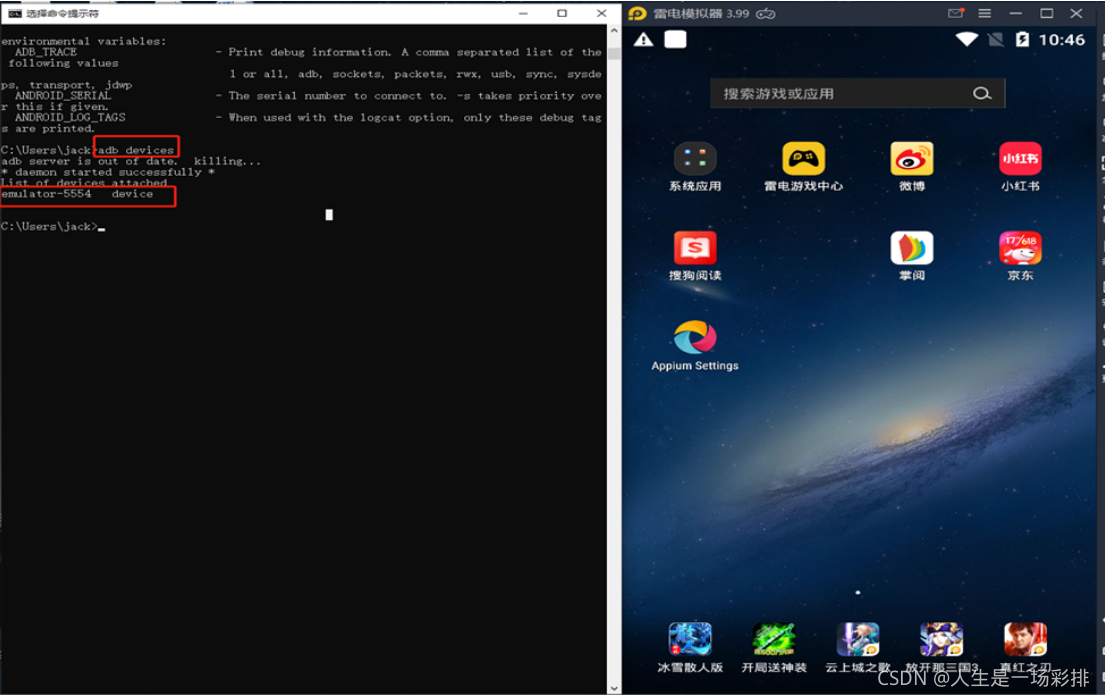Open the 京东 shopping app
The width and height of the screenshot is (1105, 697).
pos(1020,248)
